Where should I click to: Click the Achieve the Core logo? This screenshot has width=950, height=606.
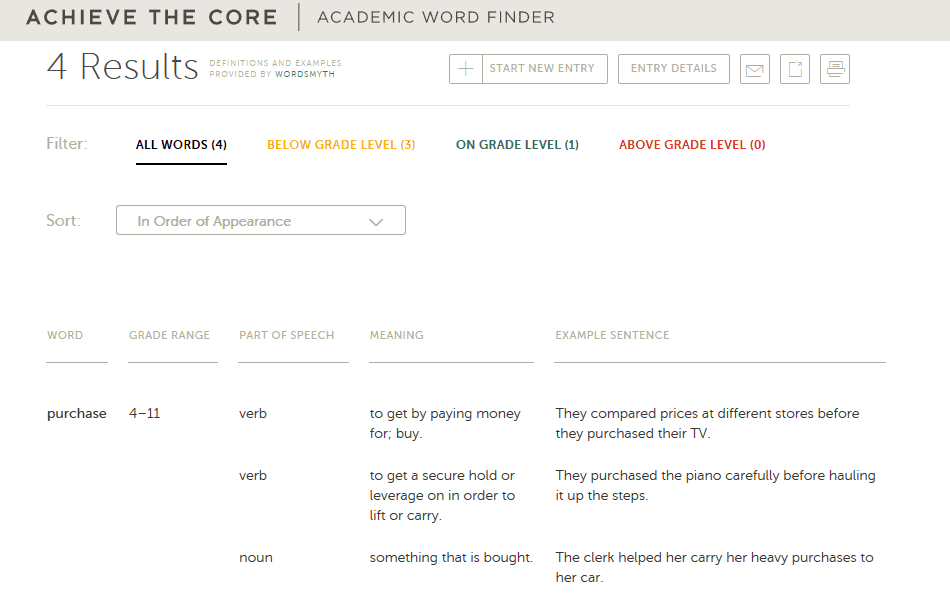(x=152, y=18)
